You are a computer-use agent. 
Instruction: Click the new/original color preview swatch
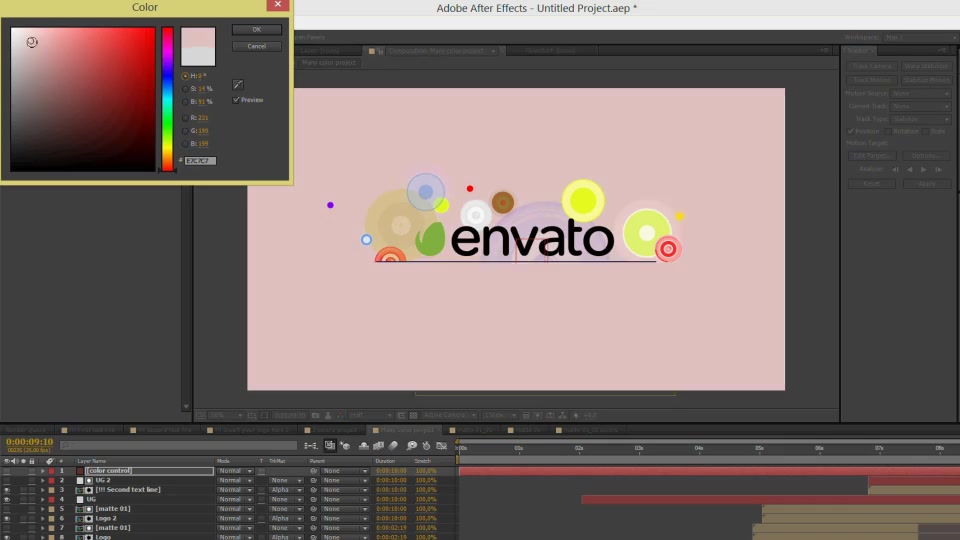pos(198,47)
